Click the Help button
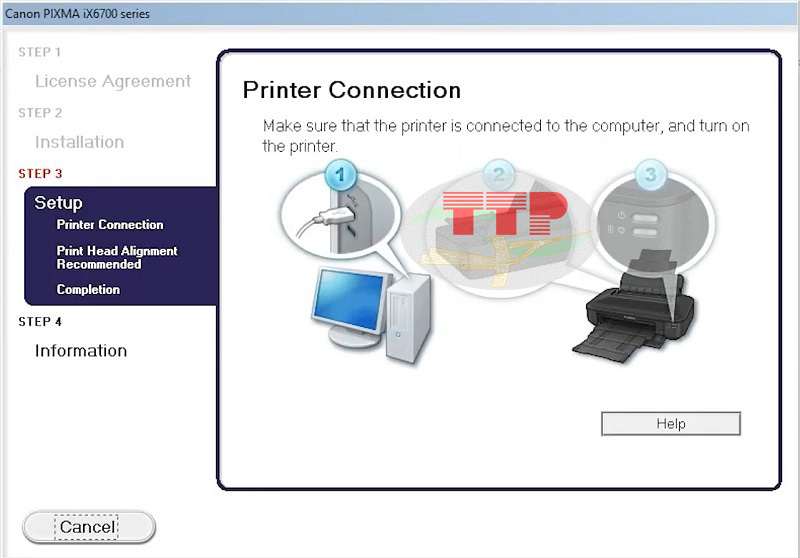 670,423
